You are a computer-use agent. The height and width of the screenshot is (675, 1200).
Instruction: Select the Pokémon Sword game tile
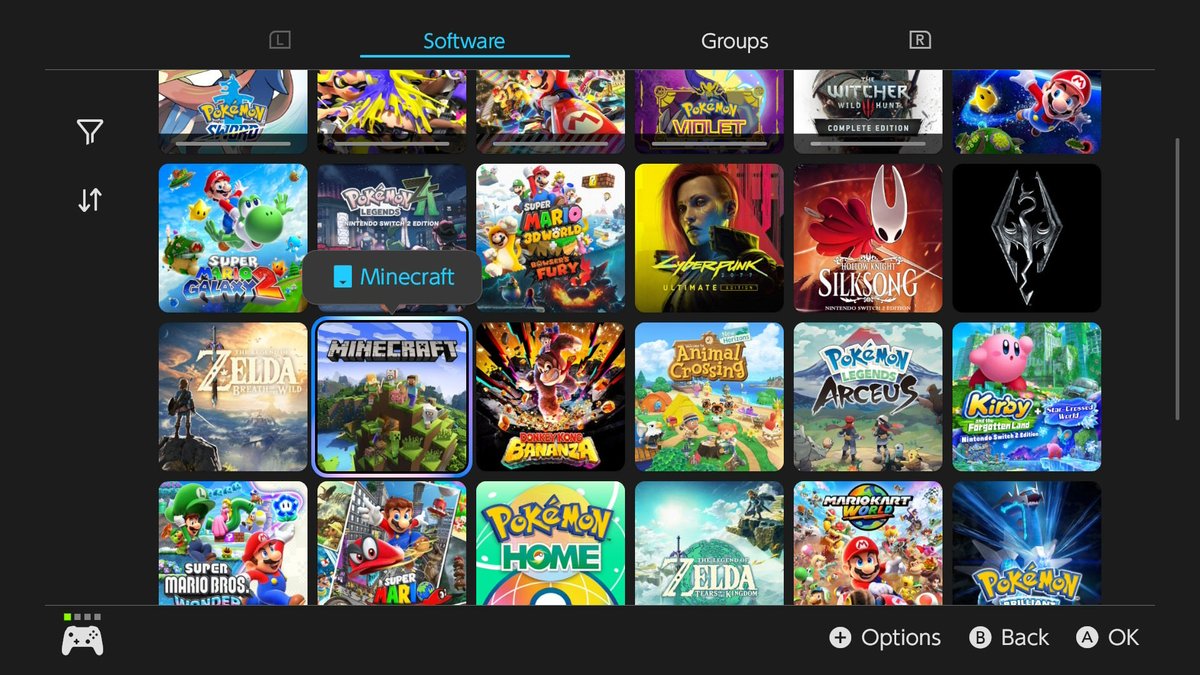[x=233, y=112]
